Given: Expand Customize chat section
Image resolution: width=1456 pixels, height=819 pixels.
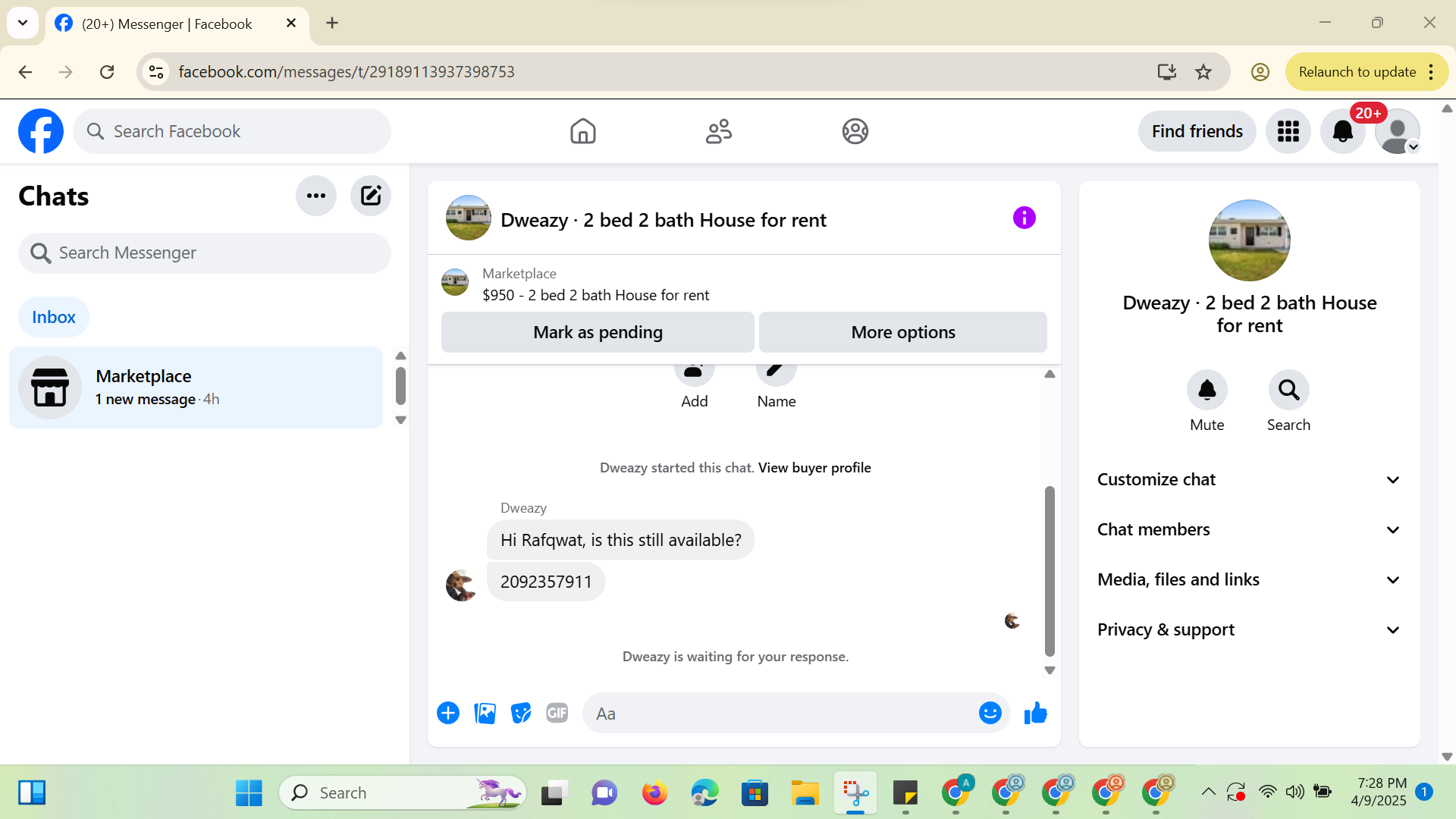Looking at the screenshot, I should (1249, 480).
